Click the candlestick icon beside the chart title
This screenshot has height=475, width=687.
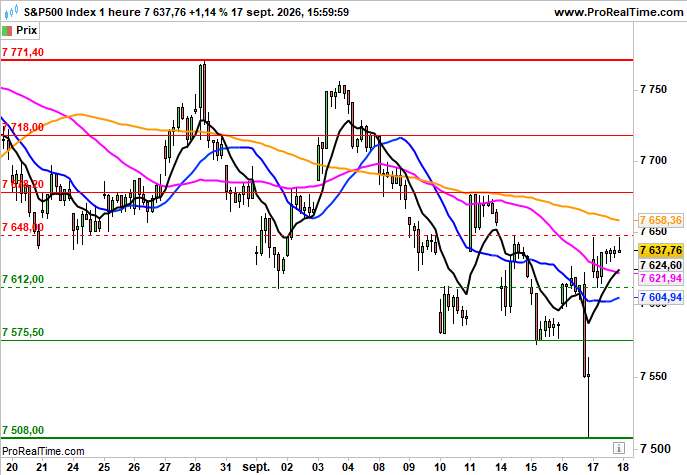point(11,12)
